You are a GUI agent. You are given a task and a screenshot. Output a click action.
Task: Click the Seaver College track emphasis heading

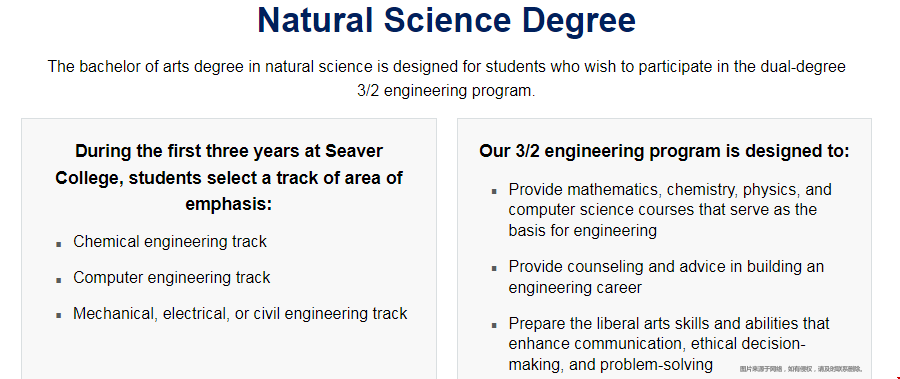pyautogui.click(x=229, y=178)
